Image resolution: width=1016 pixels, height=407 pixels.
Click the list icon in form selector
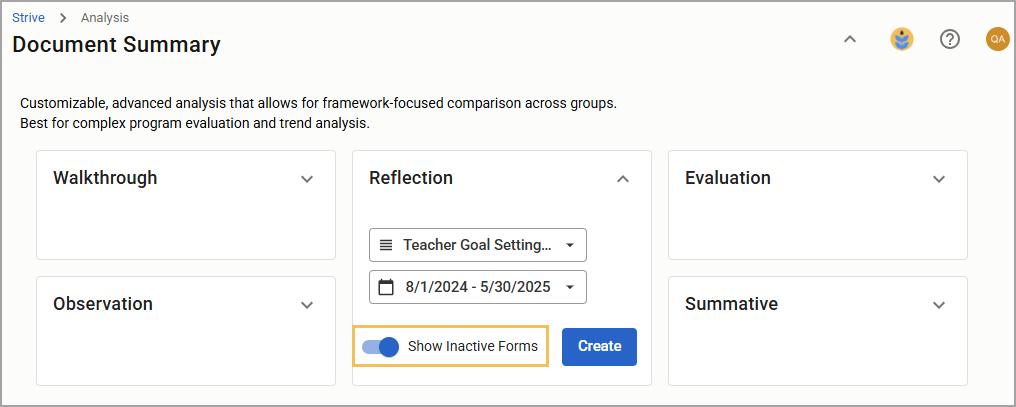click(386, 245)
